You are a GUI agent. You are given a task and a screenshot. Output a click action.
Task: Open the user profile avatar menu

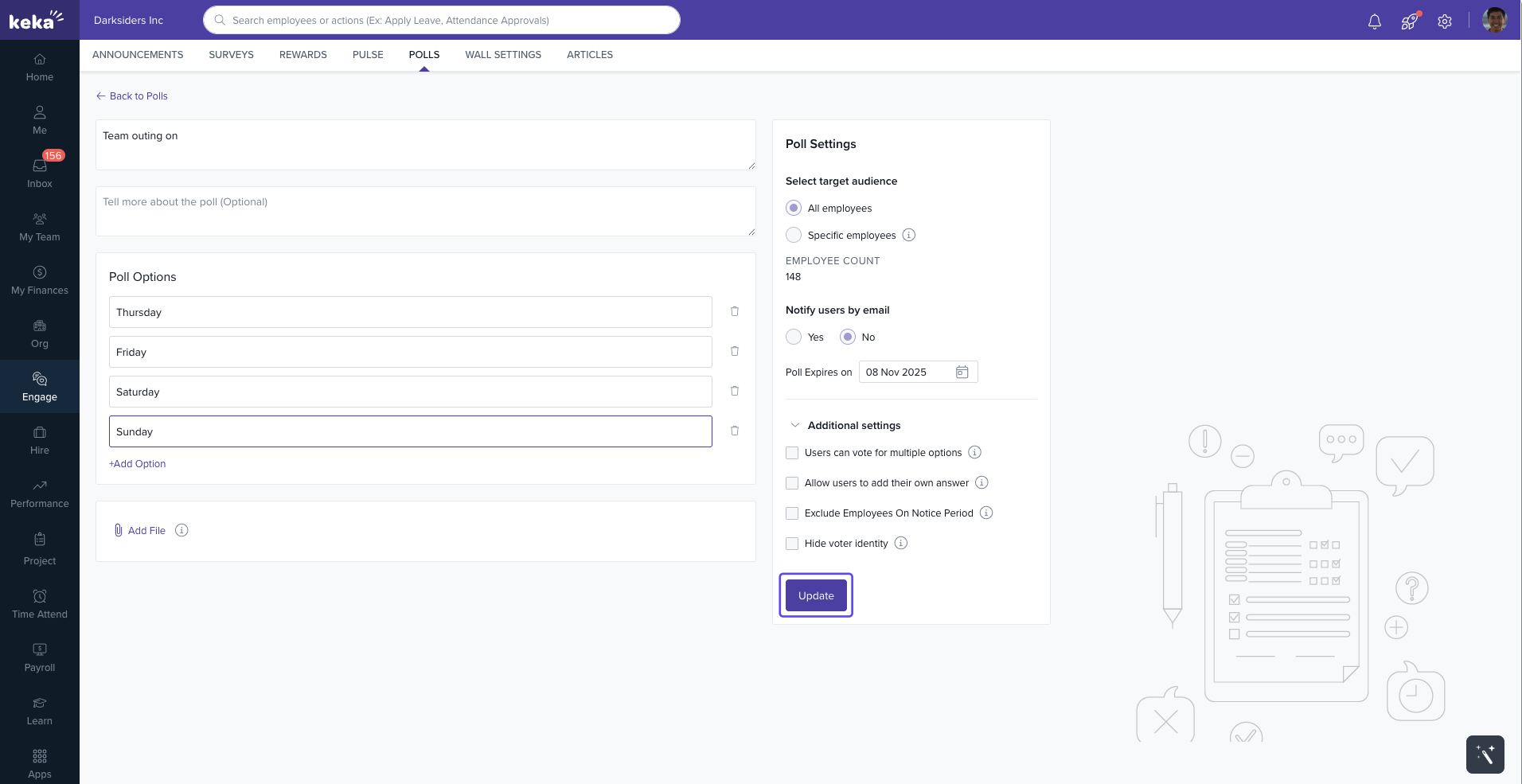(x=1494, y=20)
